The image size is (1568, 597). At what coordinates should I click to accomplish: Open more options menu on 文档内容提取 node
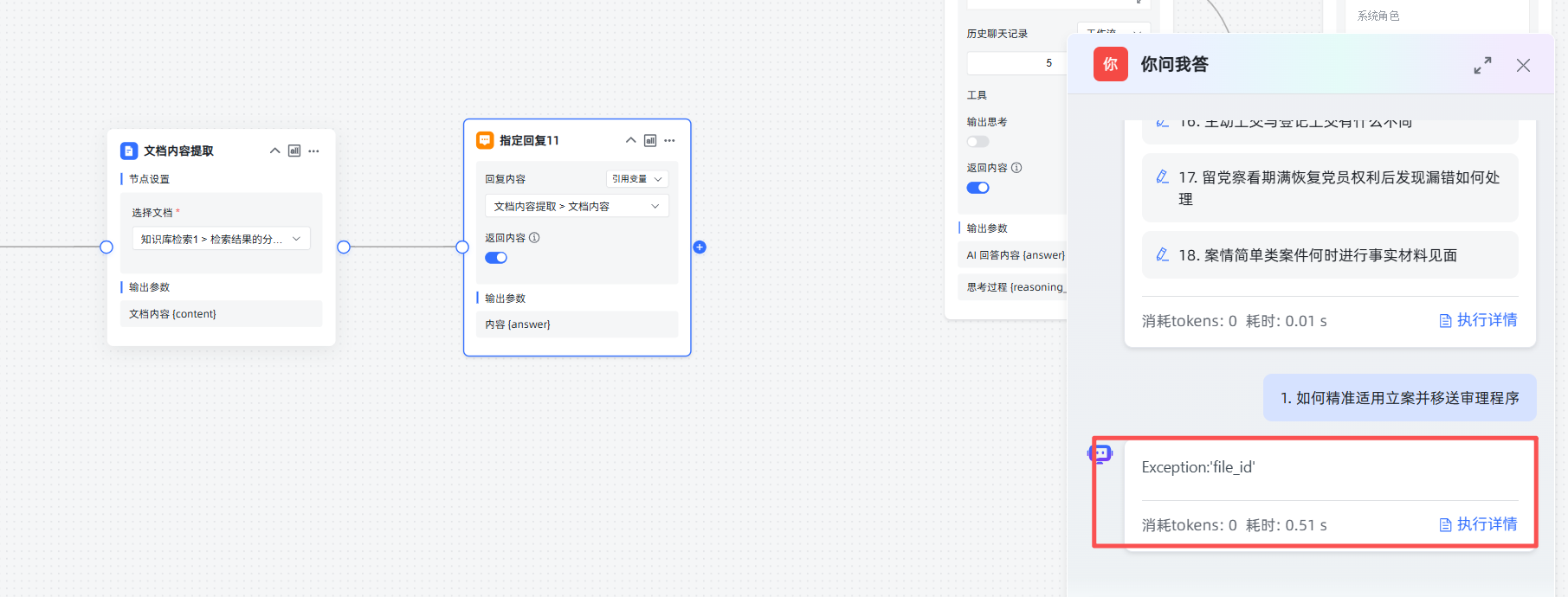[x=313, y=151]
